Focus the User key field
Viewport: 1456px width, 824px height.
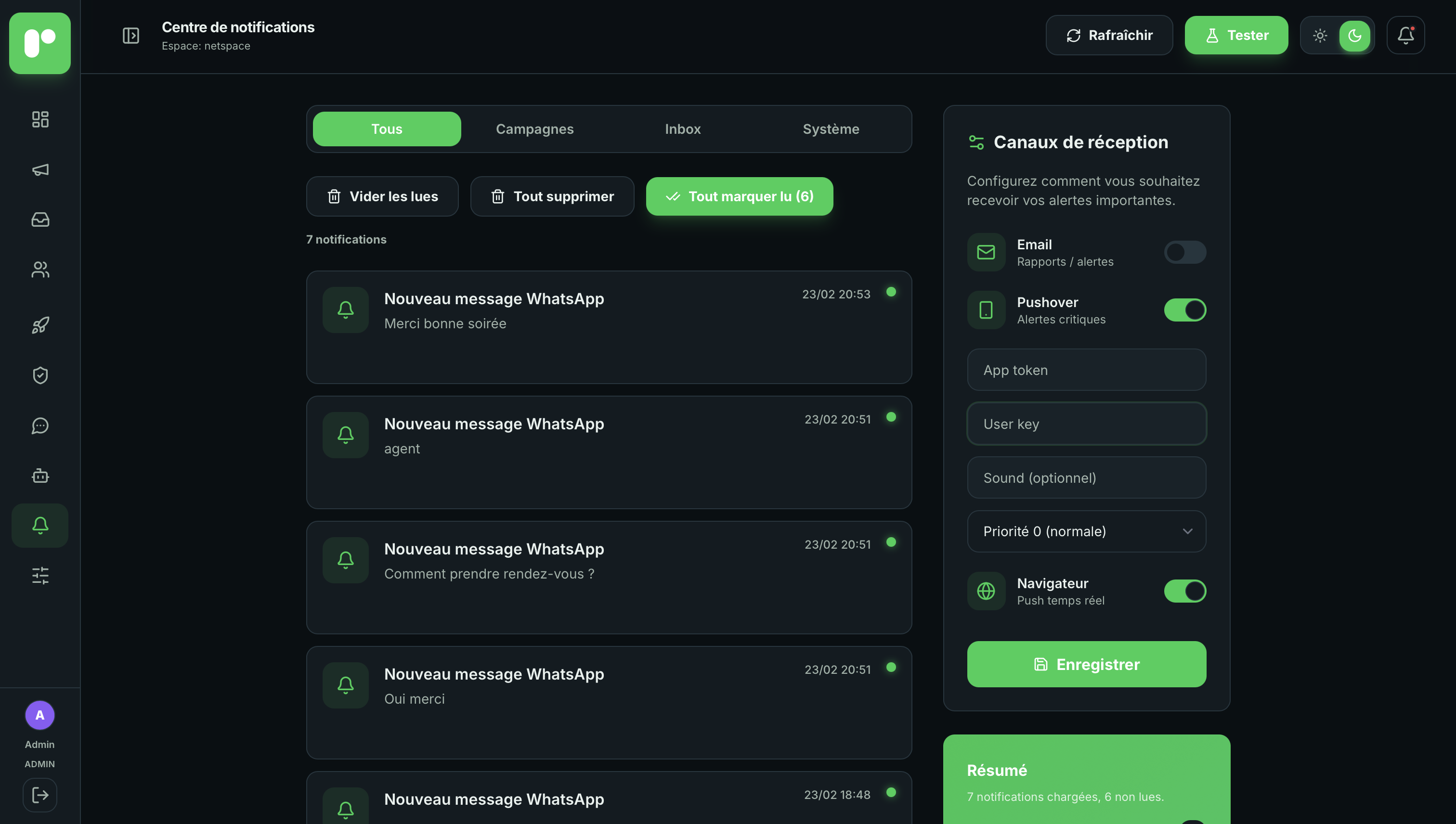click(x=1086, y=424)
